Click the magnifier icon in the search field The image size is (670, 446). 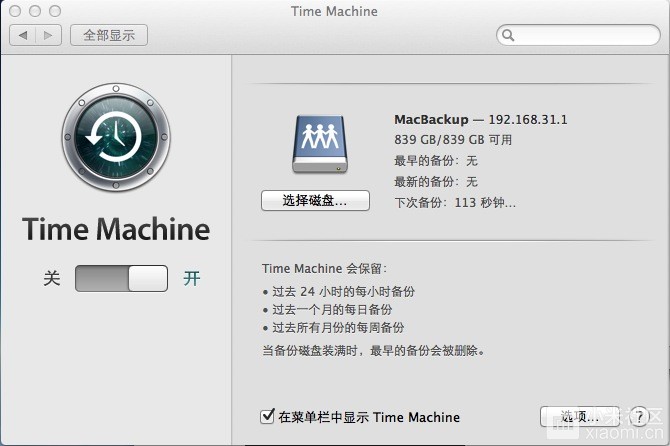pos(509,35)
